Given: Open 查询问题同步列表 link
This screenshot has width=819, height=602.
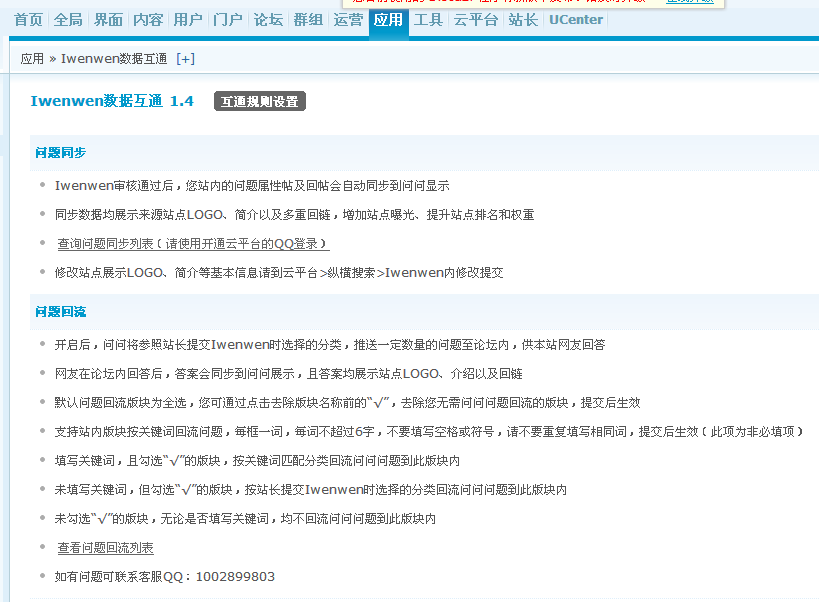Looking at the screenshot, I should tap(193, 244).
